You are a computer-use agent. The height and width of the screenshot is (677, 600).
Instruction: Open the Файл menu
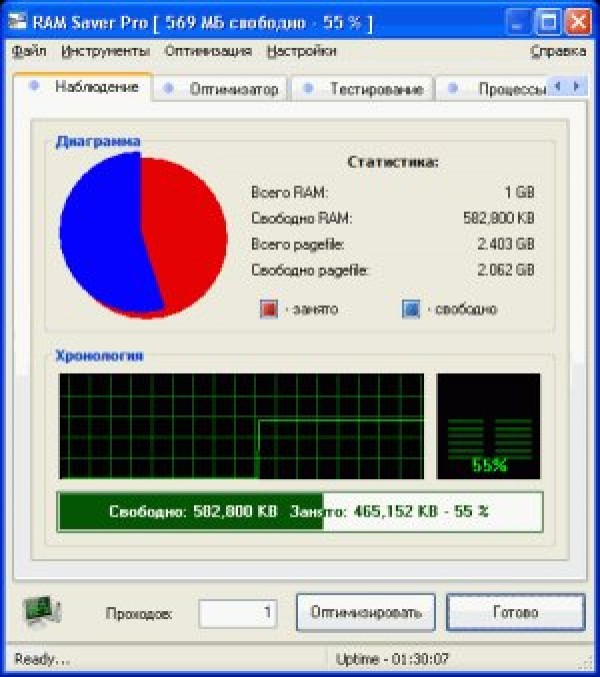(29, 51)
